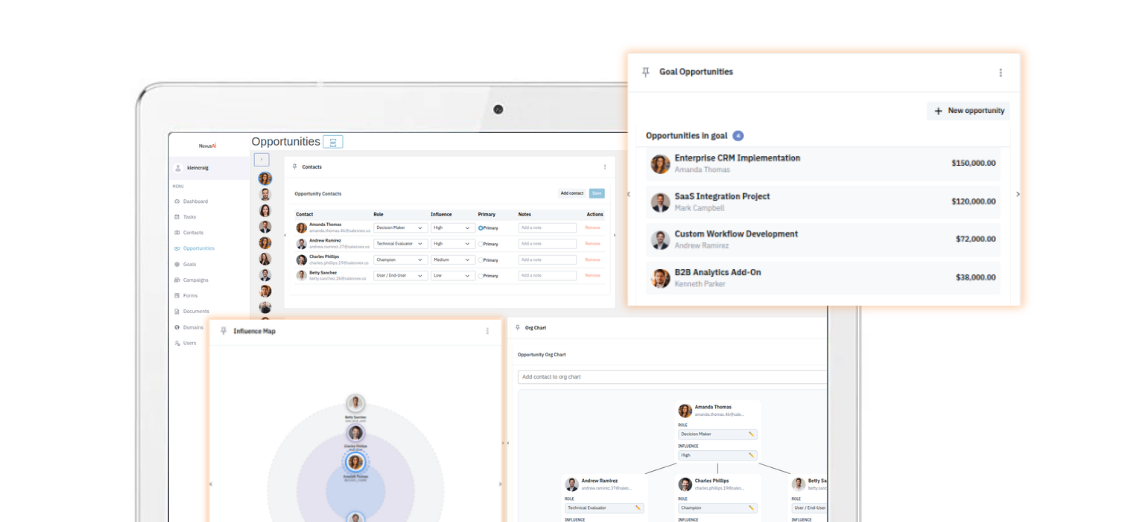This screenshot has width=1134, height=522.
Task: Remove Amanda Thomas from opportunity contacts
Action: pos(592,228)
